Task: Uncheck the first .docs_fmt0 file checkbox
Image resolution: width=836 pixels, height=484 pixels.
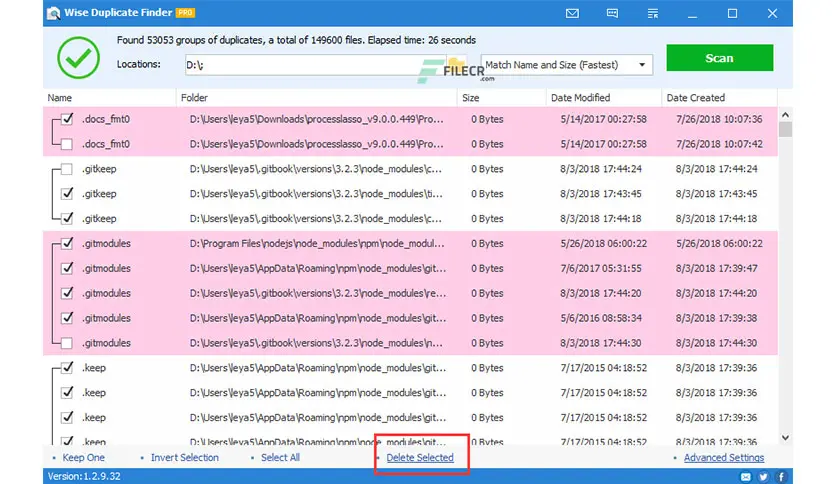Action: coord(67,119)
